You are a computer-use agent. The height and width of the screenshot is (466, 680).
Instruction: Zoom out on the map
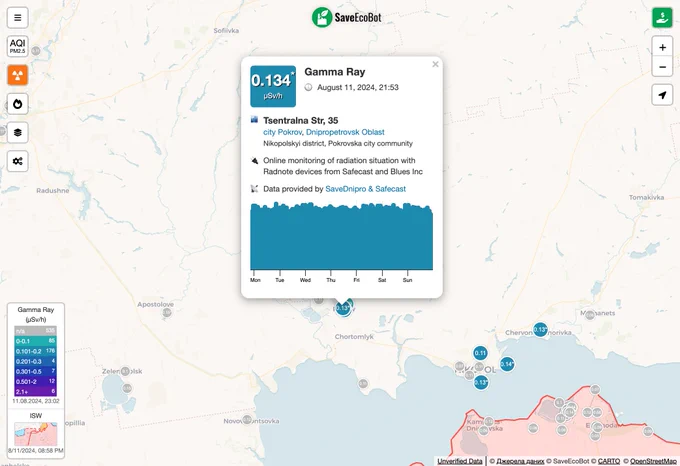pos(662,67)
